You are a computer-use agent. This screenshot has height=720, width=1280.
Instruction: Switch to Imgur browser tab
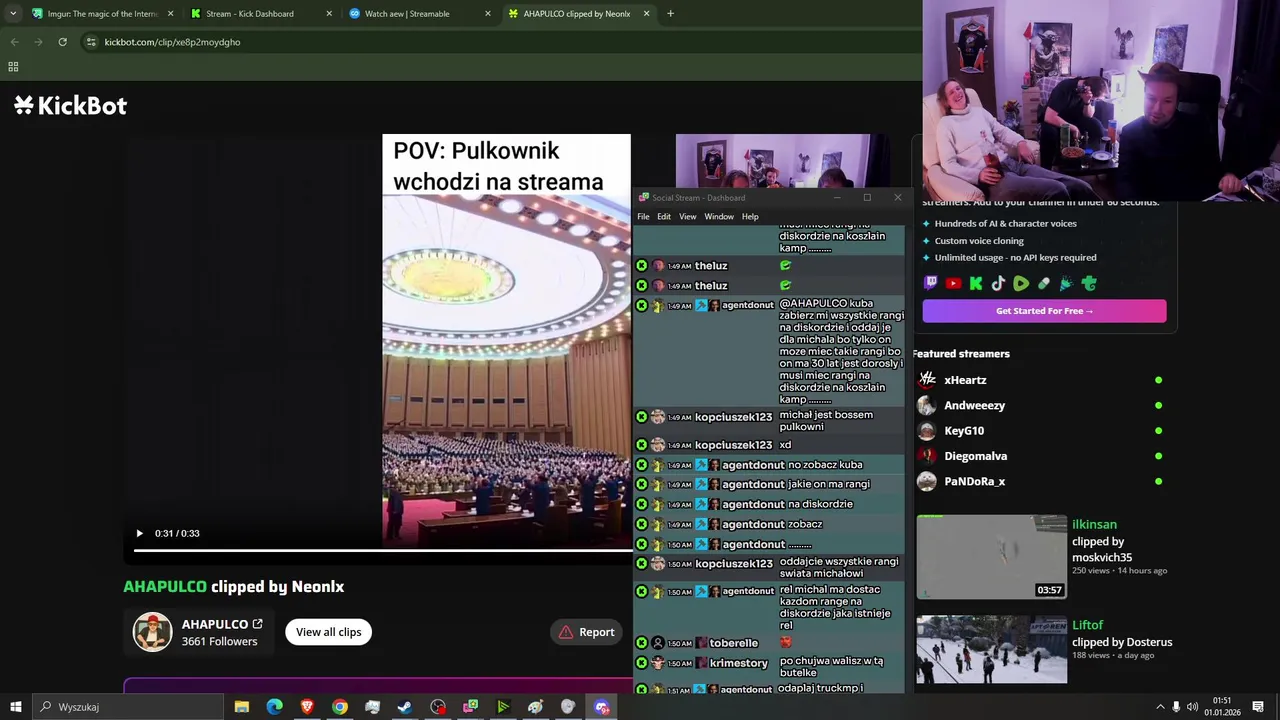[x=103, y=14]
